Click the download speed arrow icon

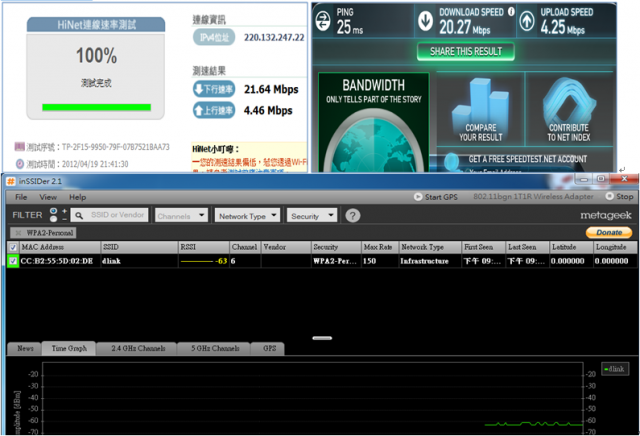pos(426,21)
